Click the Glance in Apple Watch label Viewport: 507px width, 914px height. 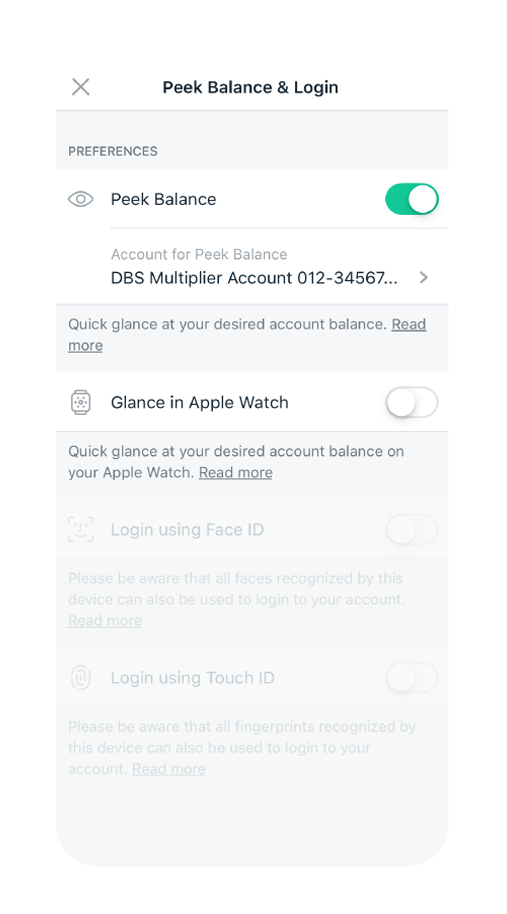(199, 402)
